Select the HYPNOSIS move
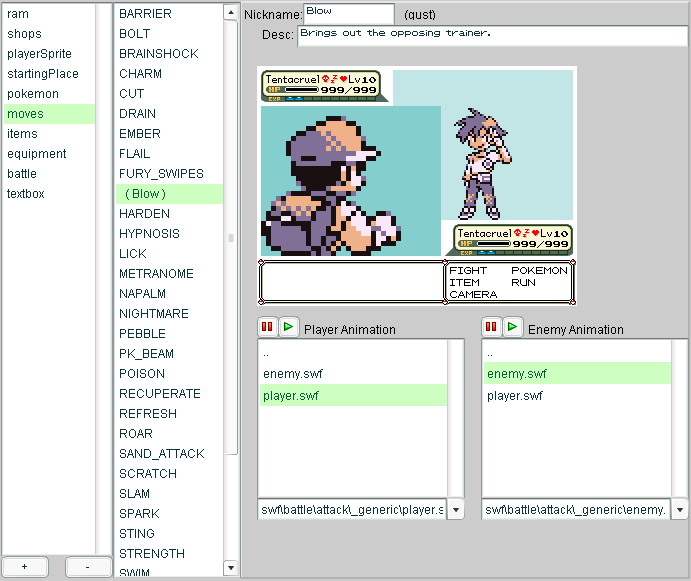This screenshot has height=581, width=691. pos(149,234)
